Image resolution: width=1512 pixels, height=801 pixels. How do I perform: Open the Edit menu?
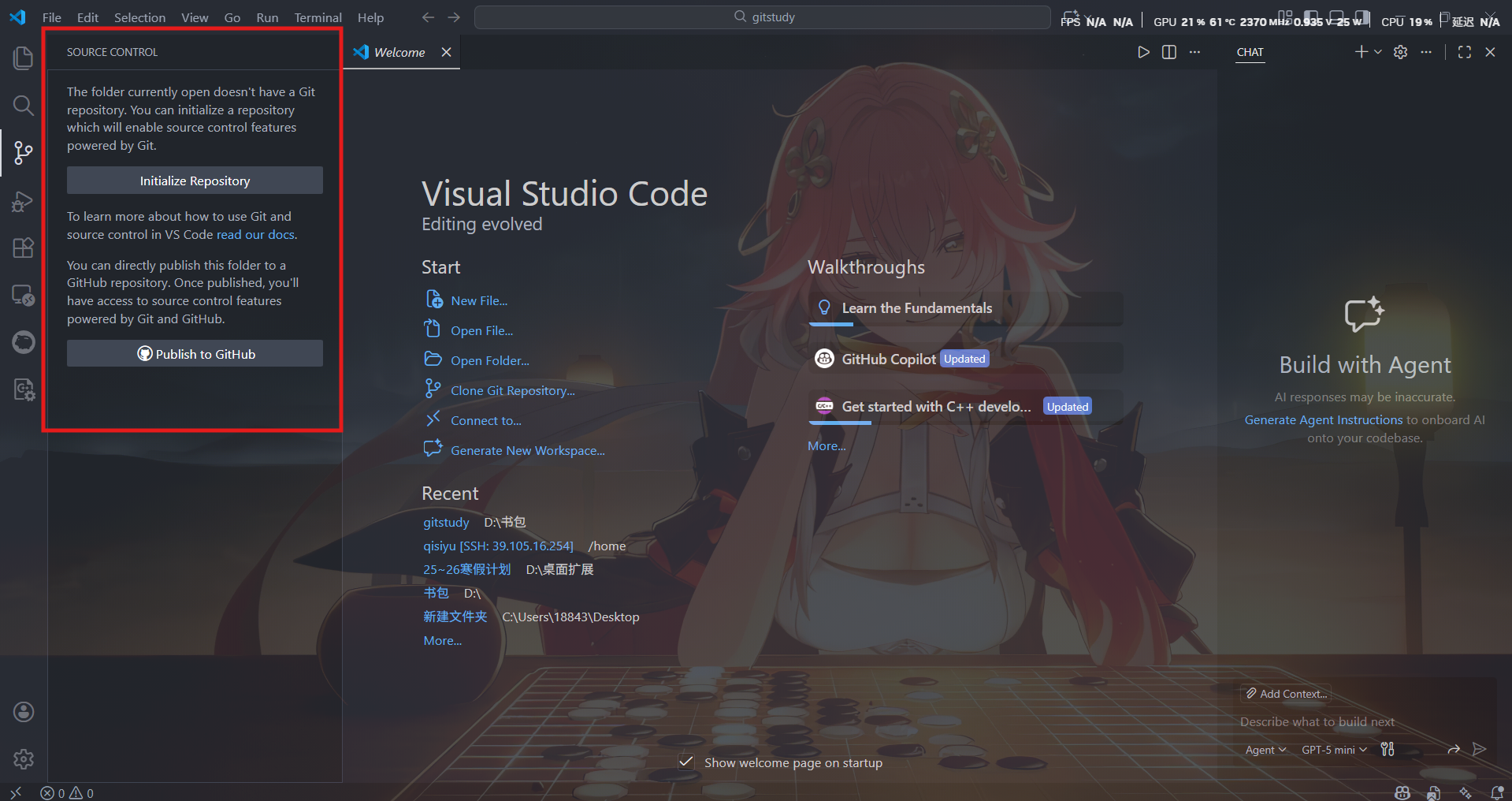click(87, 17)
